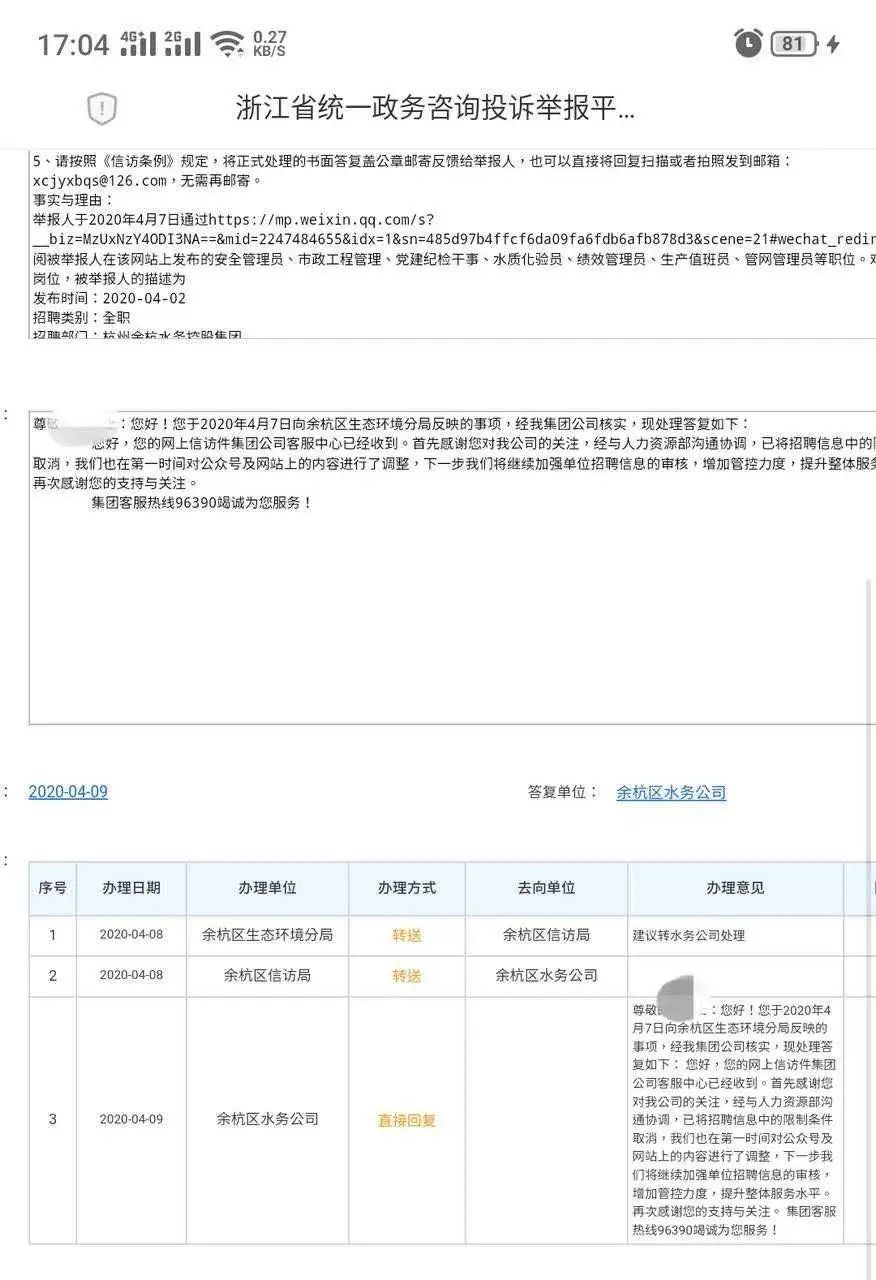The height and width of the screenshot is (1280, 876).
Task: Click the mp.weixin.qq.com URL in the complaint text
Action: [x=454, y=229]
